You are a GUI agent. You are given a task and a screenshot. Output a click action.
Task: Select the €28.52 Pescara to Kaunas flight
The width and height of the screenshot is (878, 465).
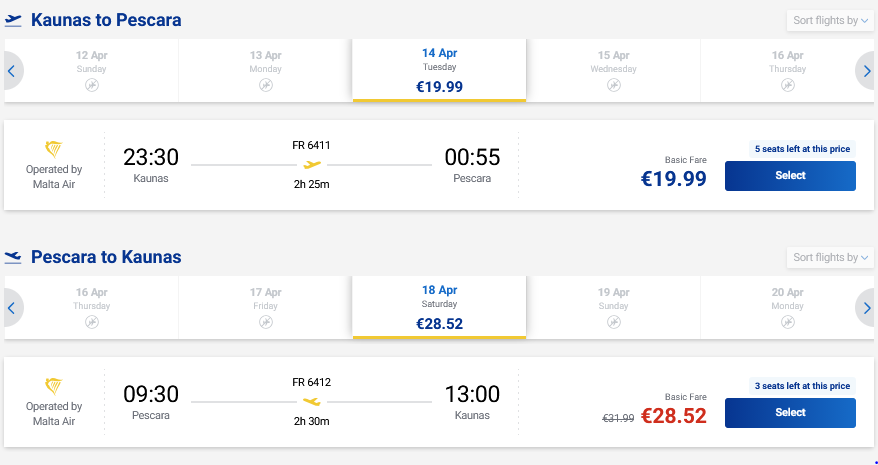[790, 413]
